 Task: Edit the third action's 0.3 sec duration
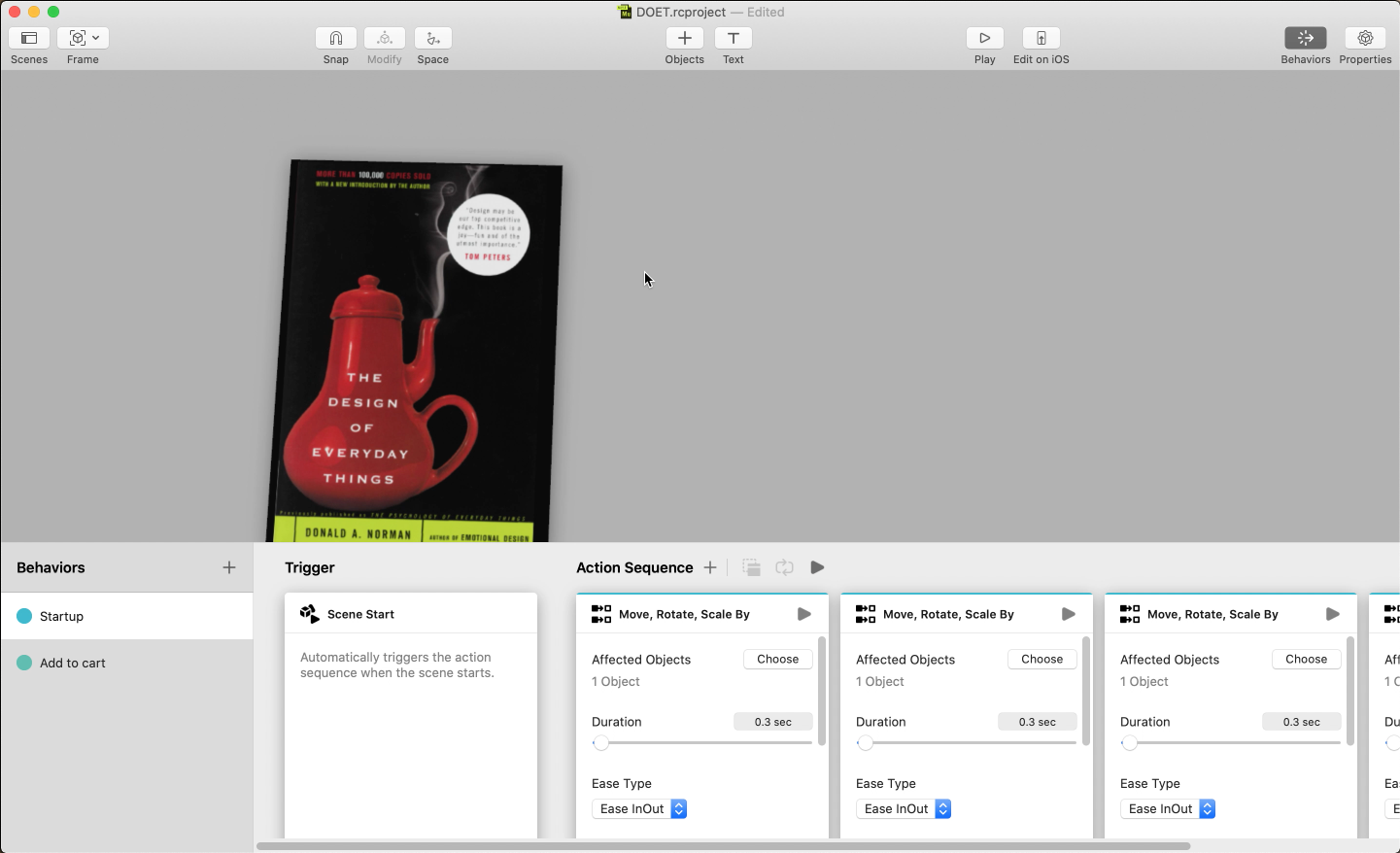pyautogui.click(x=1302, y=722)
